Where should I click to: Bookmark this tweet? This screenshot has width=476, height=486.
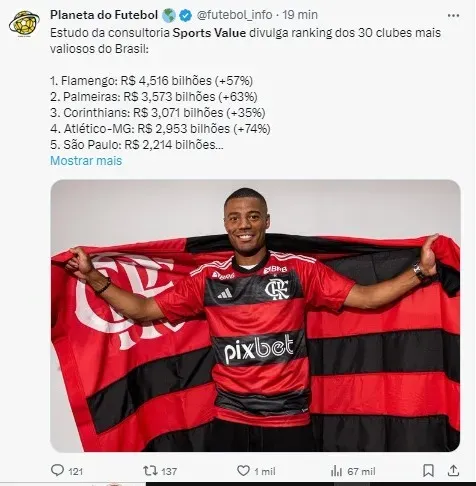click(428, 471)
